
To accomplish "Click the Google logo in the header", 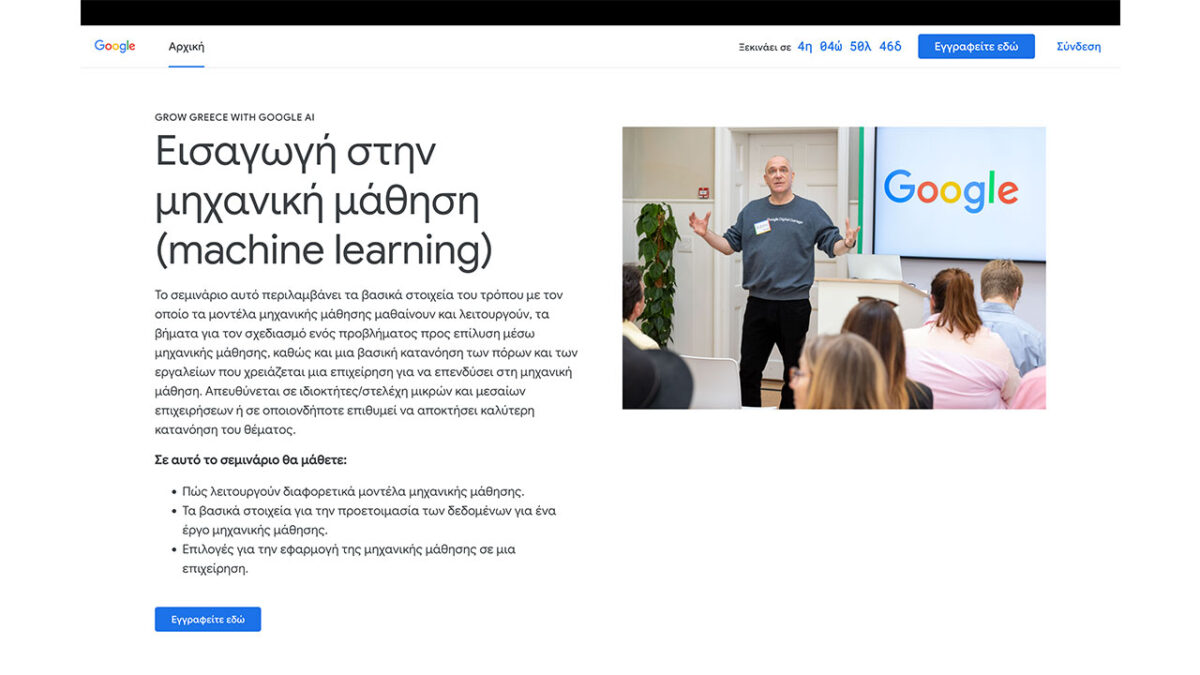I will coord(114,46).
